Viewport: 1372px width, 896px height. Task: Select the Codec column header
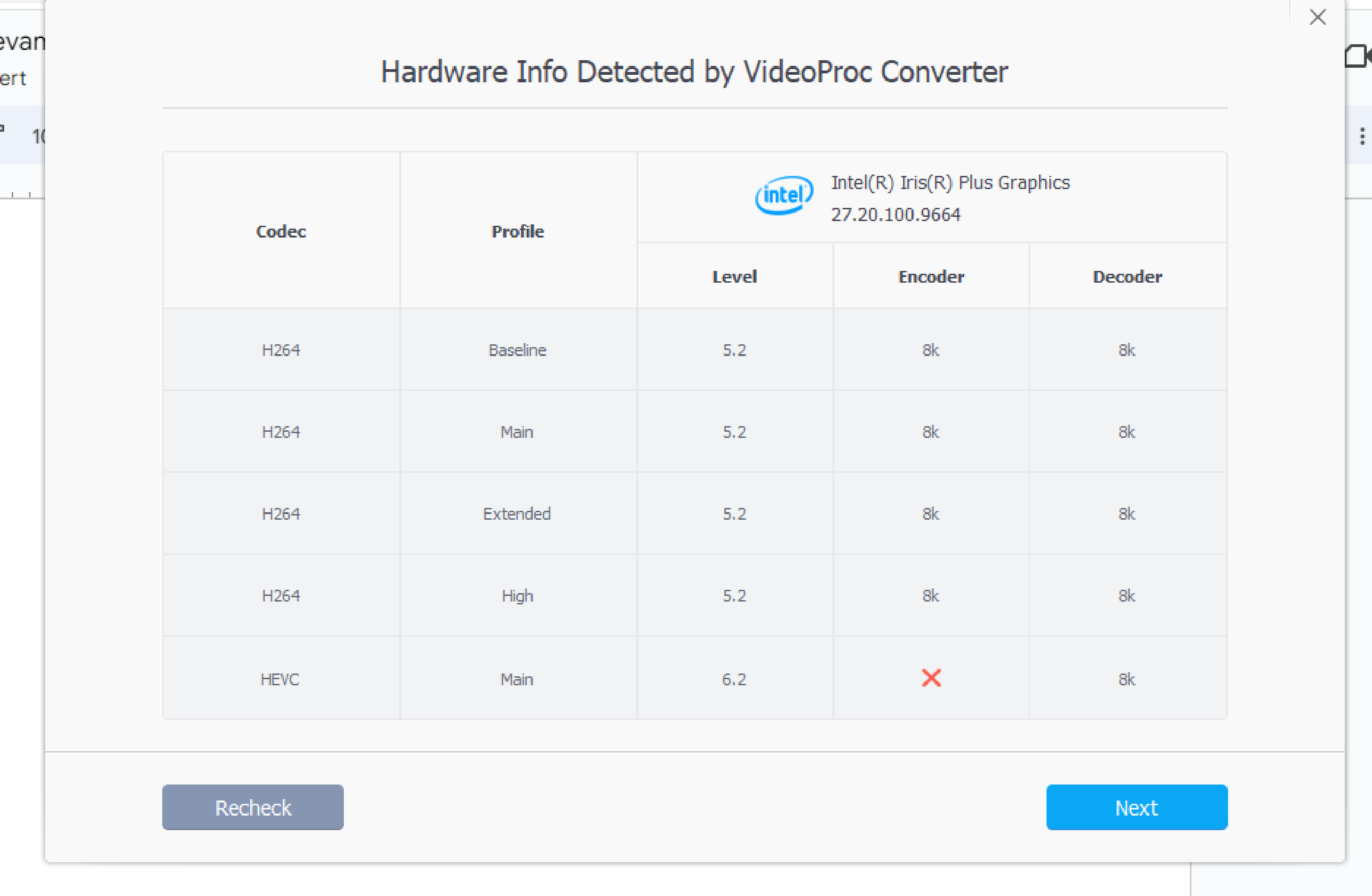(x=281, y=231)
